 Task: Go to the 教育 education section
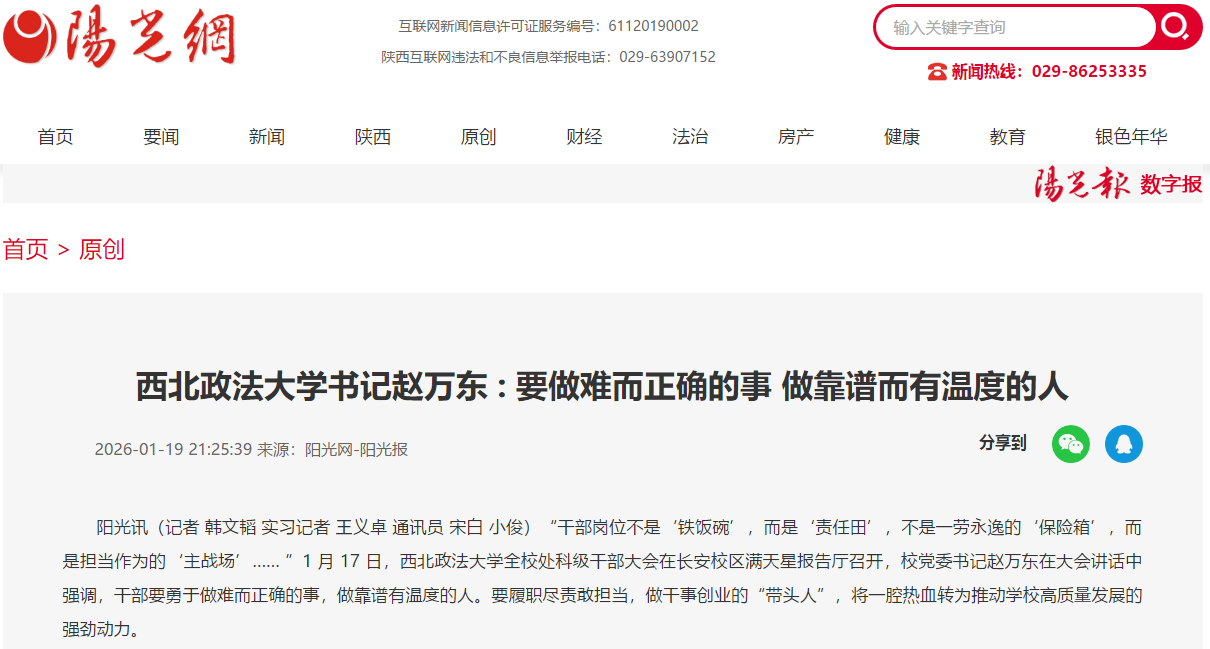click(1008, 137)
